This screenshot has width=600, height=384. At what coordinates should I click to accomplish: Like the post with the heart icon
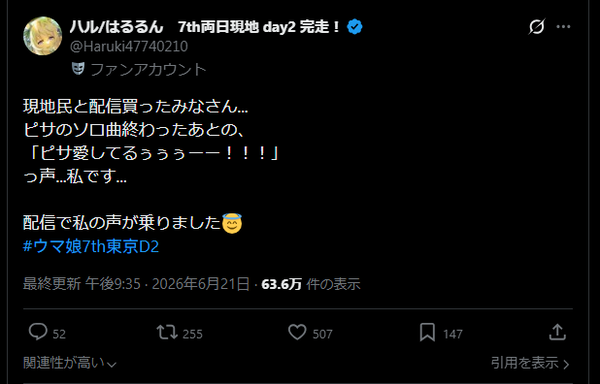pyautogui.click(x=297, y=332)
